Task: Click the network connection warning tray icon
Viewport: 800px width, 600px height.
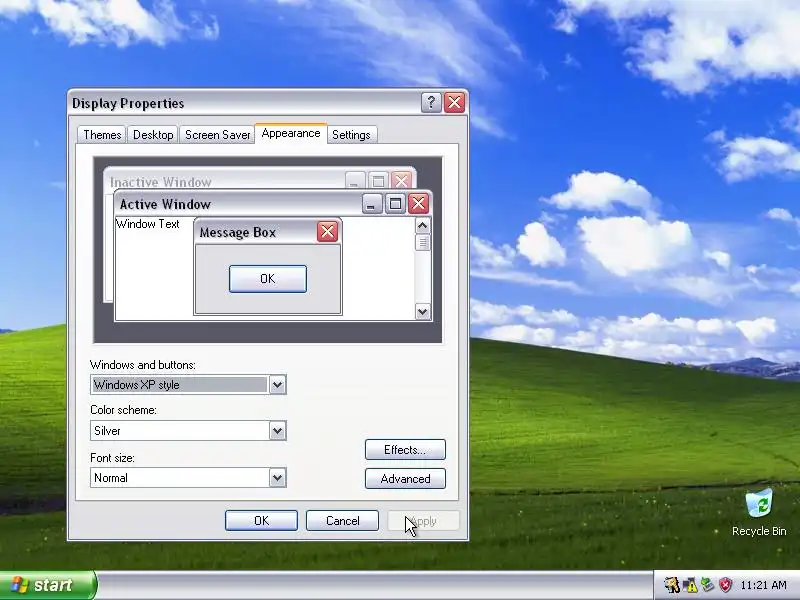Action: click(x=690, y=585)
